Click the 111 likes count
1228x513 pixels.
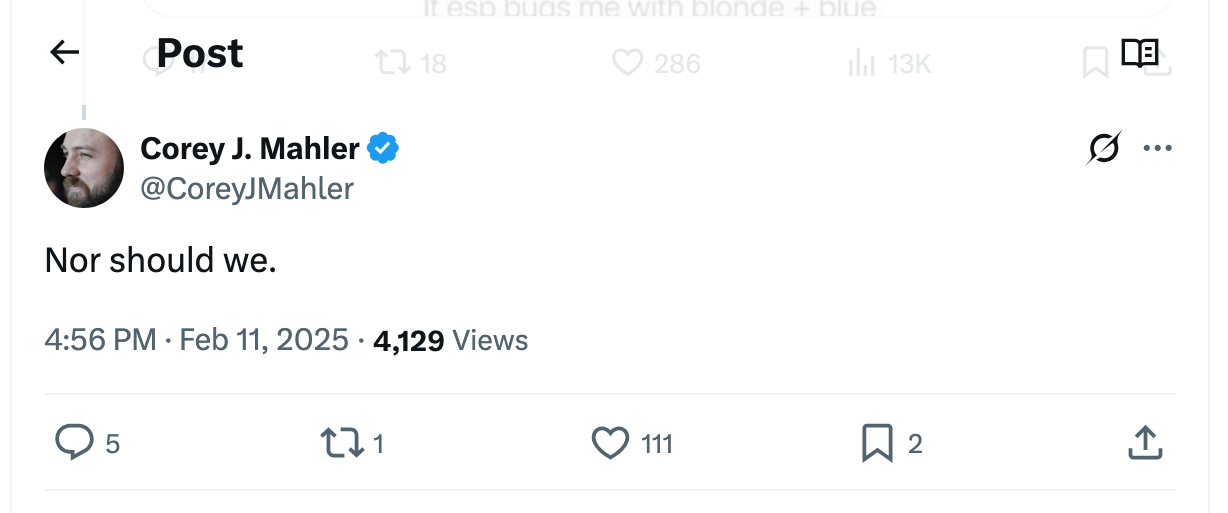[x=657, y=443]
